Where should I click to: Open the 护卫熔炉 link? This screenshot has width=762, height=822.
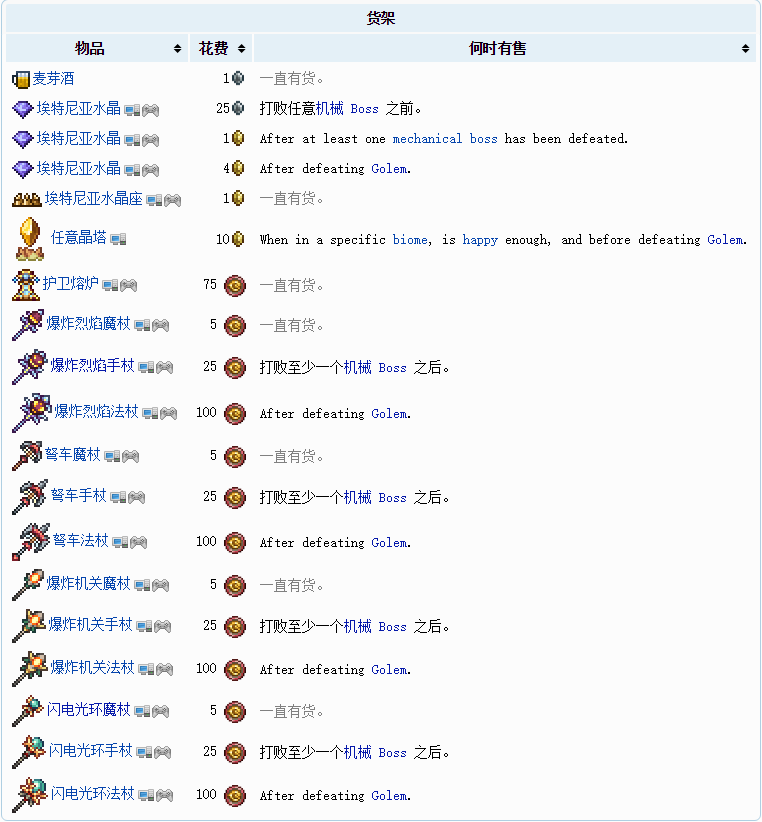pyautogui.click(x=70, y=284)
